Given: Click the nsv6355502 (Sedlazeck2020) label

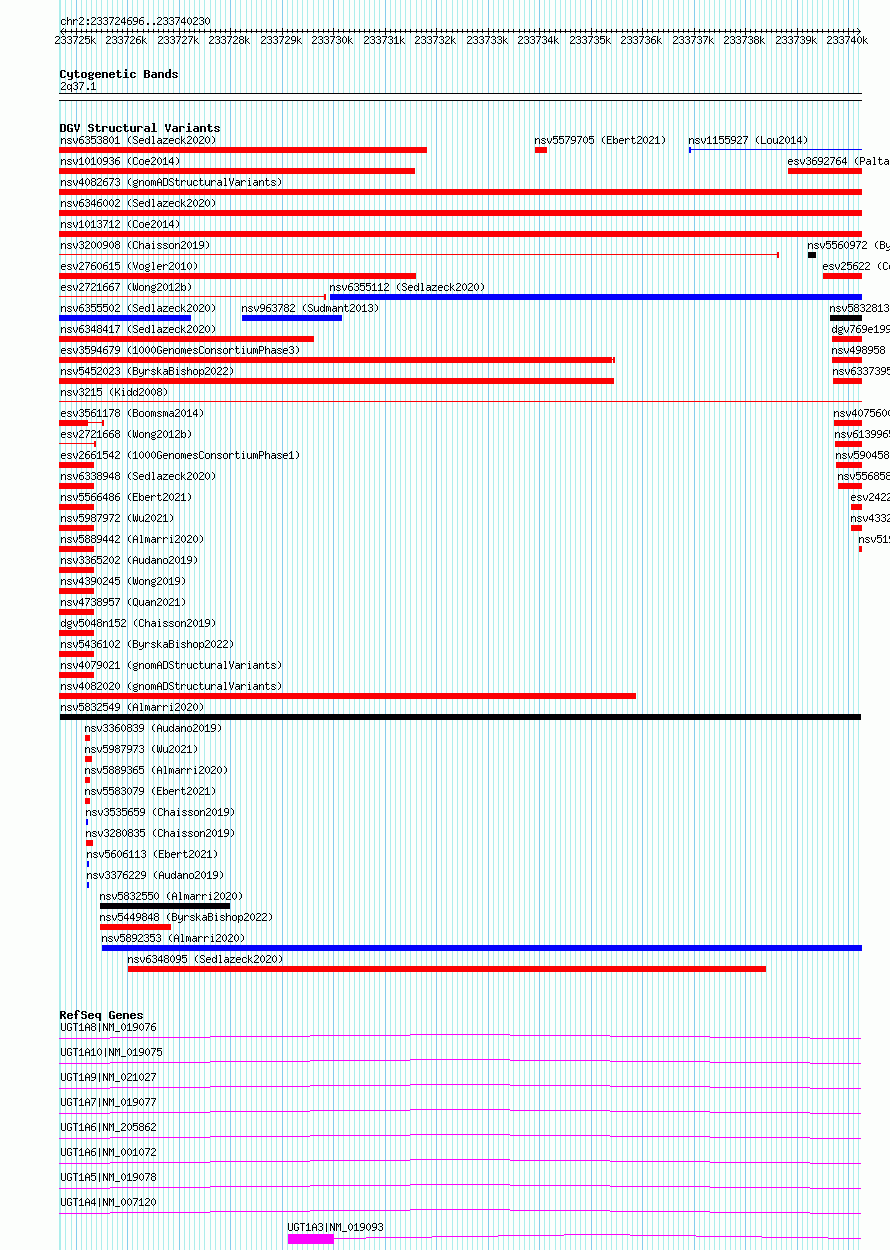Looking at the screenshot, I should pos(138,308).
